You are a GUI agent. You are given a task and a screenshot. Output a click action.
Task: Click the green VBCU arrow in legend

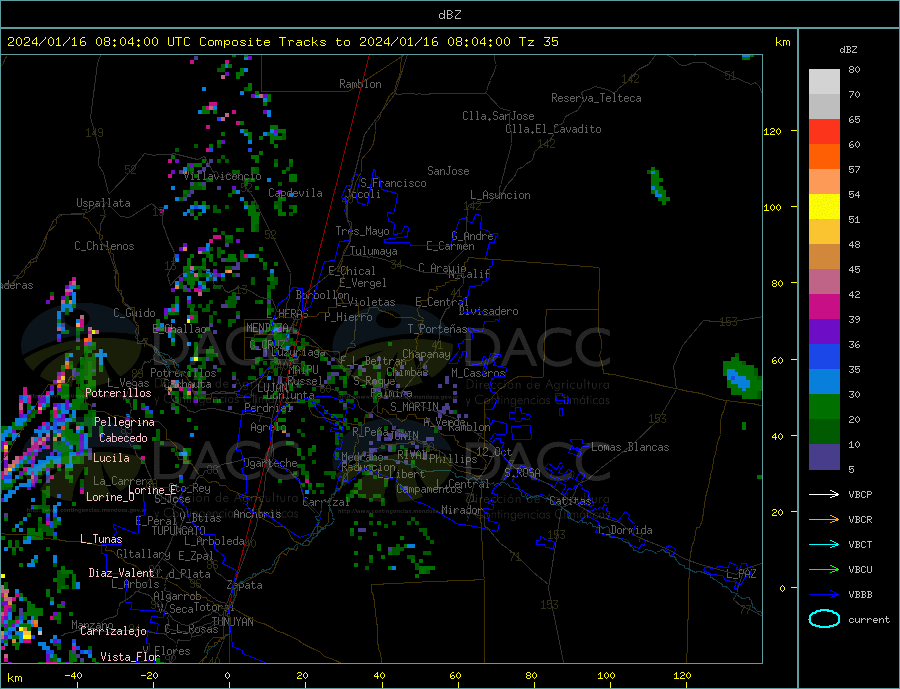point(824,570)
